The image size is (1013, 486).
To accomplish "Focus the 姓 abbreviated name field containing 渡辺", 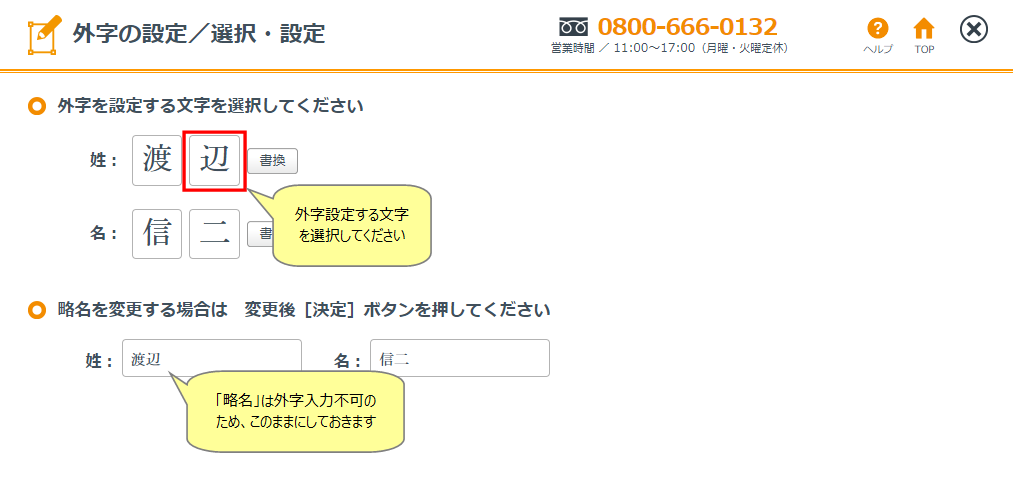I will (211, 358).
